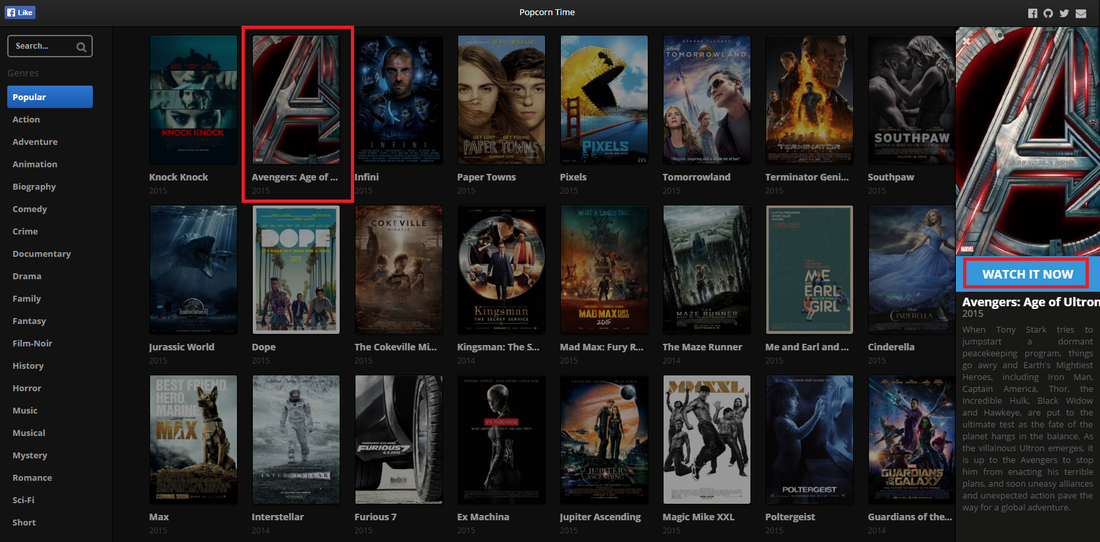The image size is (1100, 542).
Task: Open the Southpaw poster
Action: pos(911,100)
